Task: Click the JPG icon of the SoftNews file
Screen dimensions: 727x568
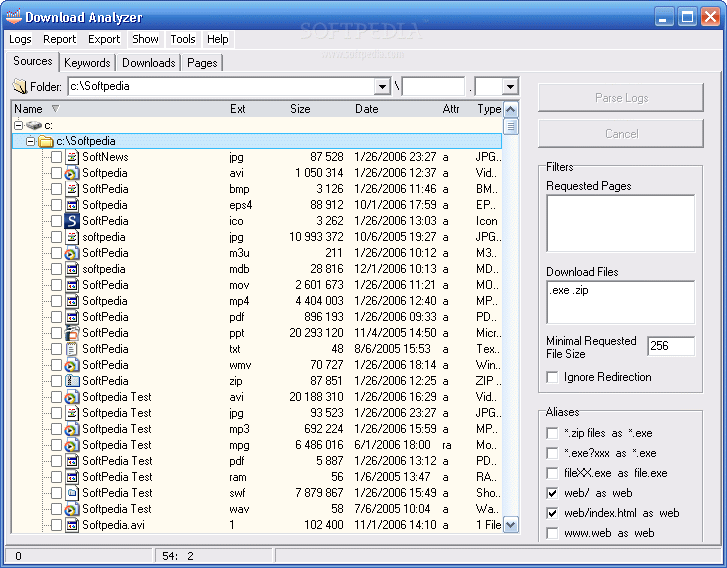Action: tap(71, 157)
